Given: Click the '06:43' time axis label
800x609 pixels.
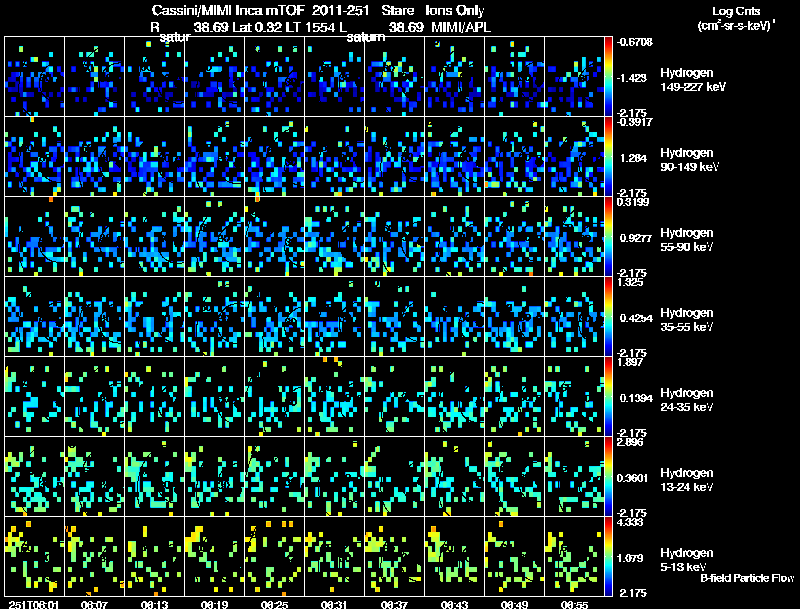Looking at the screenshot, I should coord(455,604).
